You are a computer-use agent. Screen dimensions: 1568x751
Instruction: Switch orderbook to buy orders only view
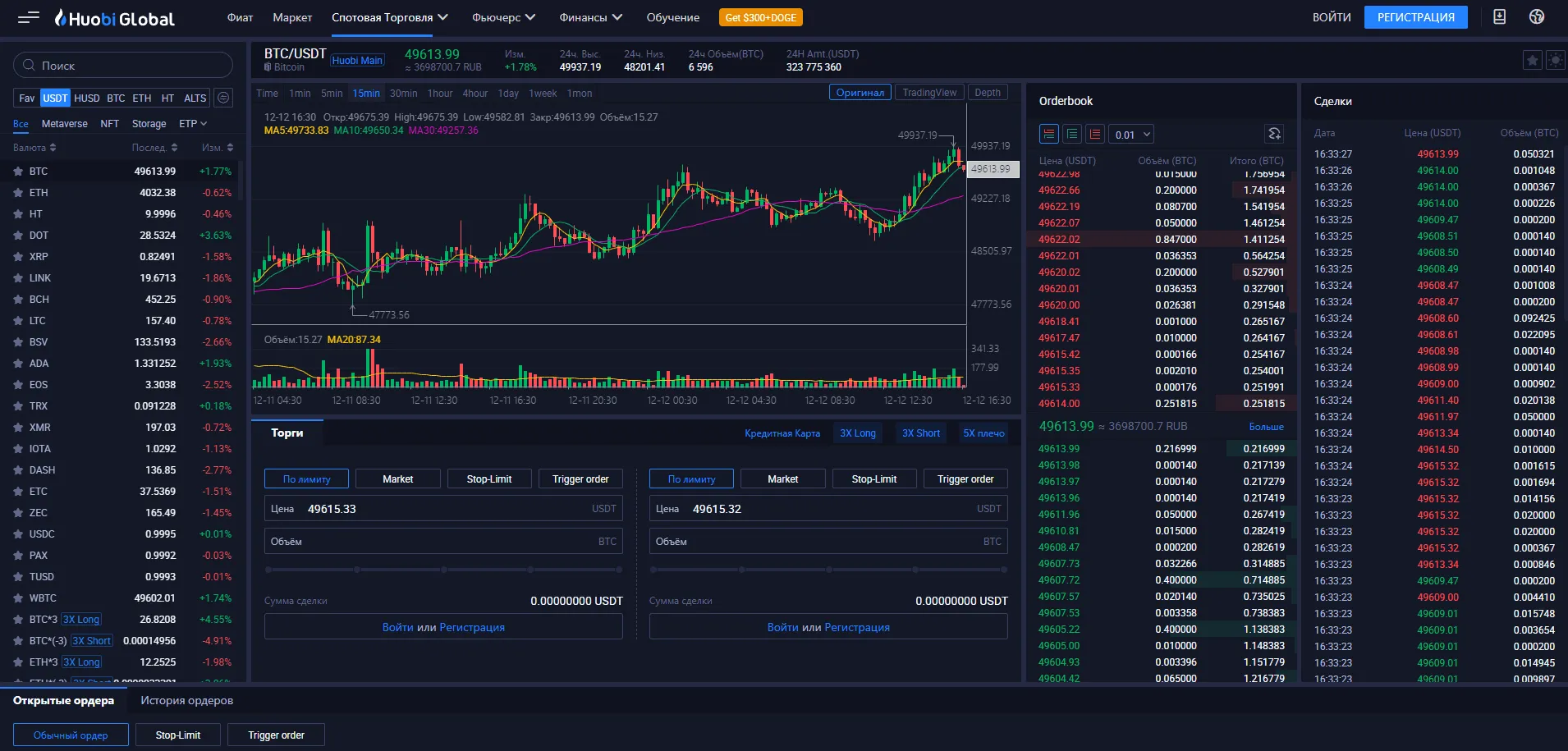pyautogui.click(x=1072, y=133)
